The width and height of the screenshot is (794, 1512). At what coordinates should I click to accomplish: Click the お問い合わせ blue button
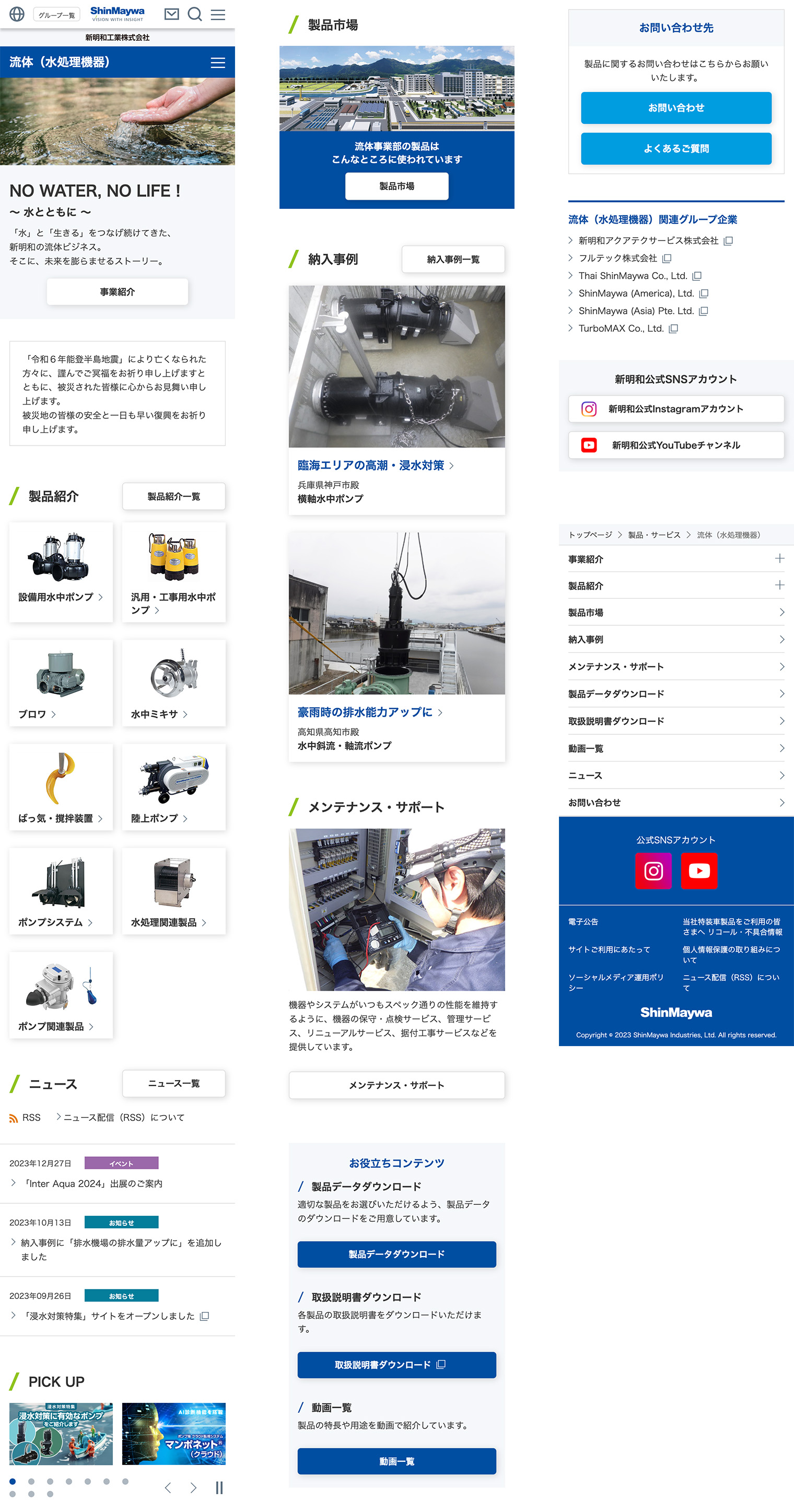pos(675,108)
